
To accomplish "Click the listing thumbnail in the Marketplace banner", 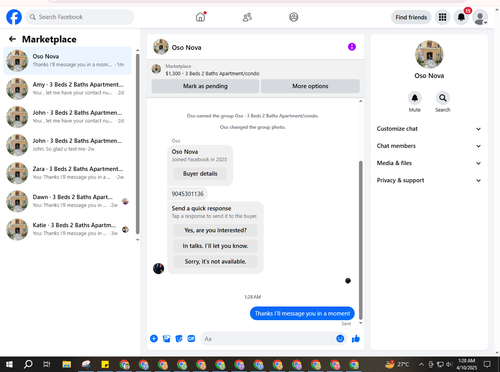I will click(x=156, y=69).
